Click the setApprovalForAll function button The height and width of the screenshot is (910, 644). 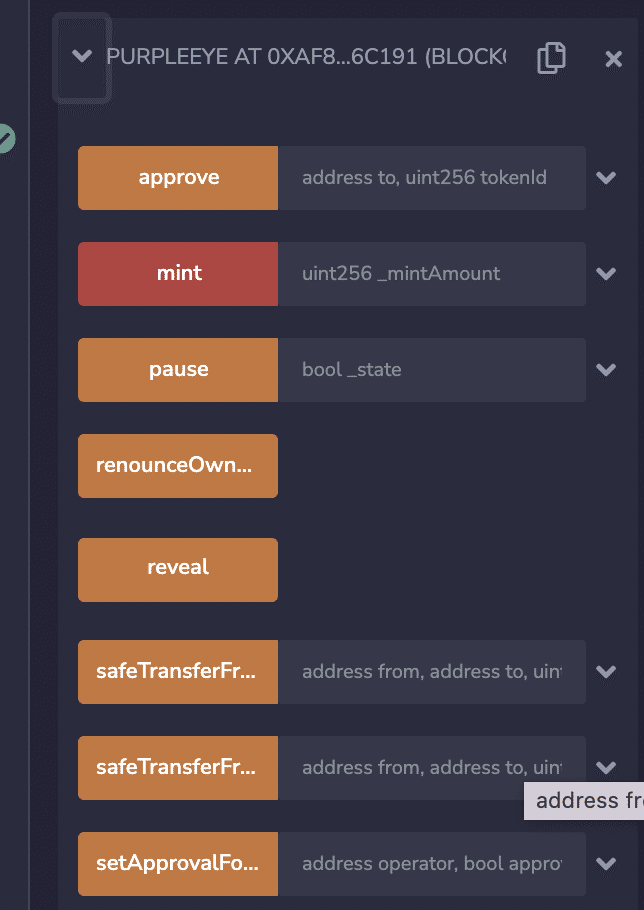coord(178,864)
